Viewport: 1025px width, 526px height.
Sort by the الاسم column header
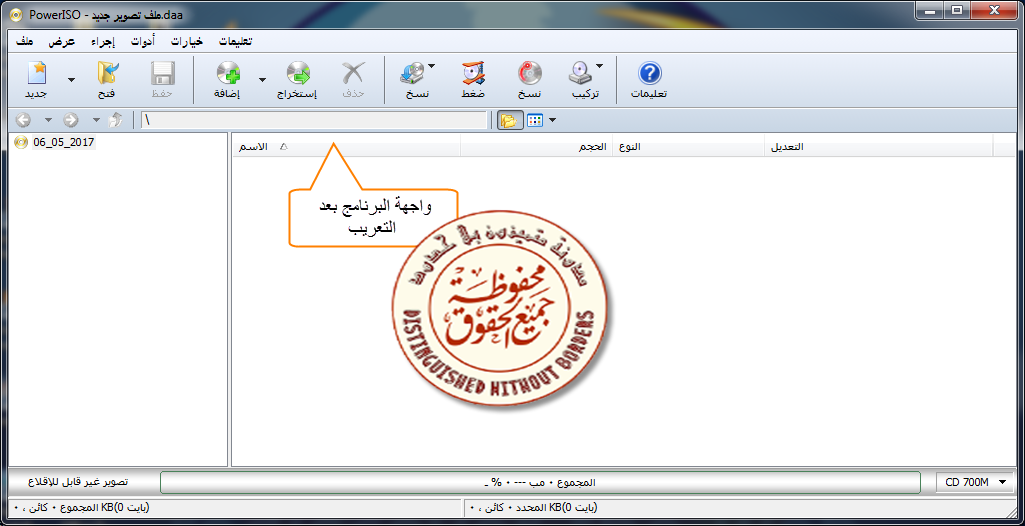tap(346, 147)
